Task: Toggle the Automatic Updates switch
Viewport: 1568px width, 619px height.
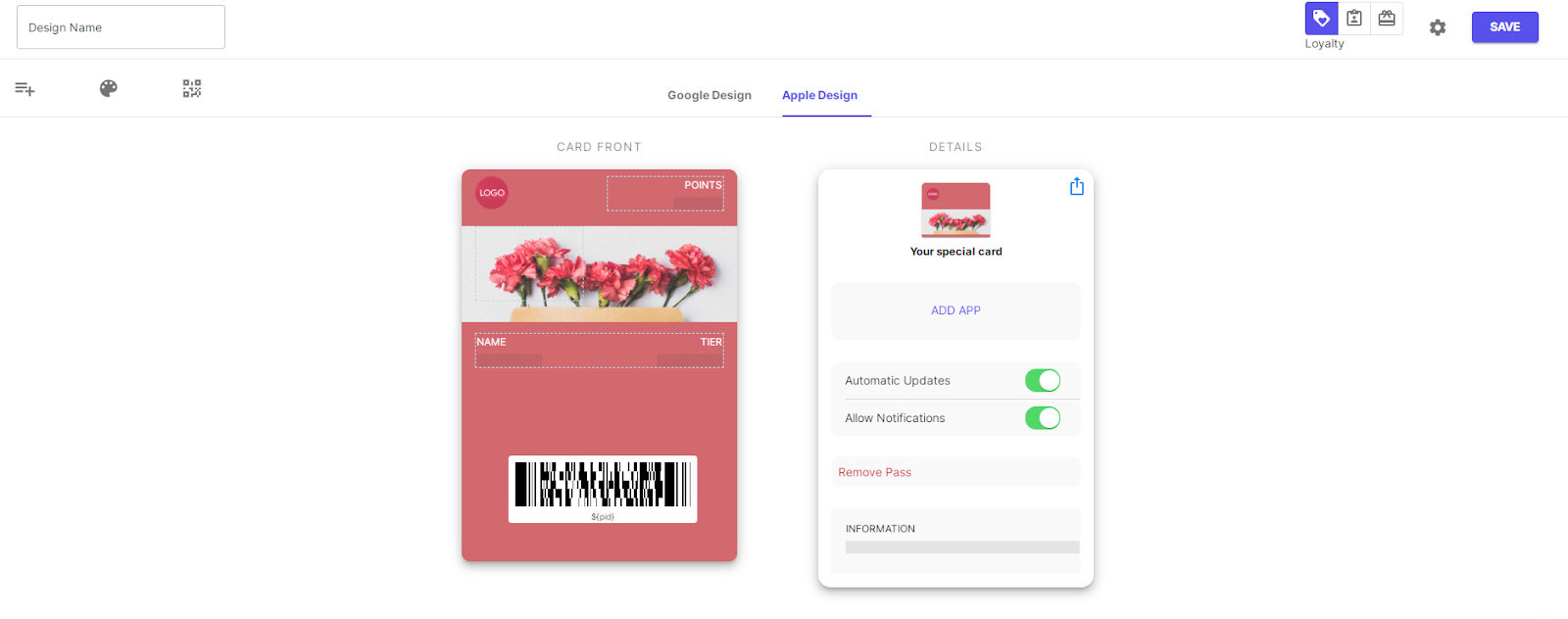Action: (1043, 380)
